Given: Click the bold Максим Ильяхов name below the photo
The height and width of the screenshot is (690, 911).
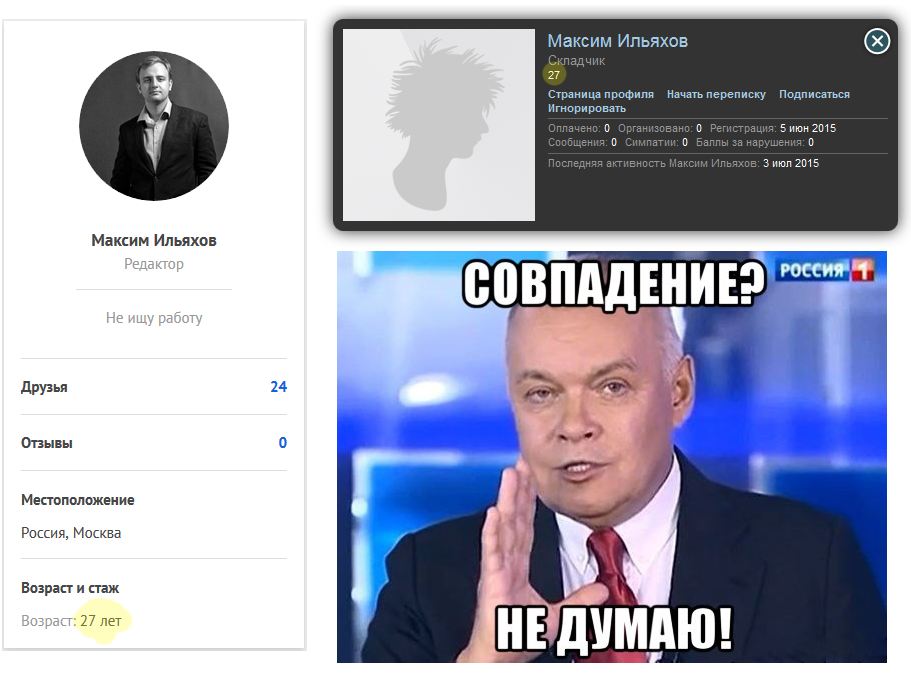Looking at the screenshot, I should [154, 240].
